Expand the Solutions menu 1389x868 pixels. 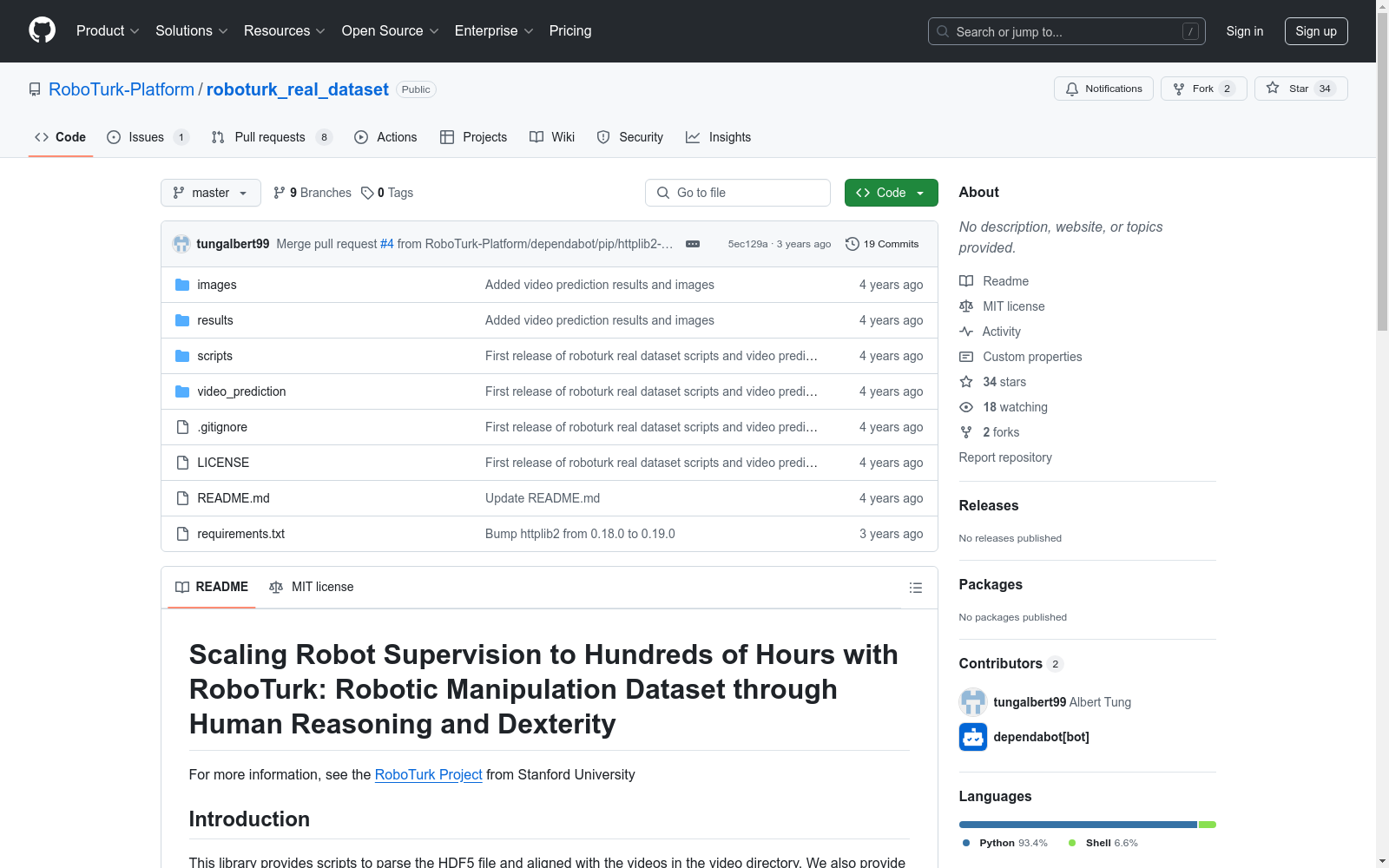coord(192,31)
